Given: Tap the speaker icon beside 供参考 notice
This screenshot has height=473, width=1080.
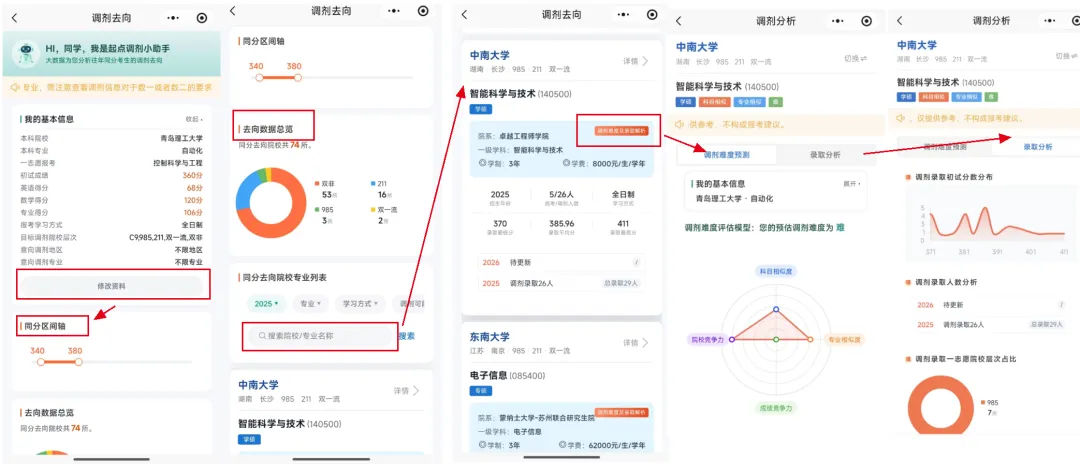Looking at the screenshot, I should (680, 125).
